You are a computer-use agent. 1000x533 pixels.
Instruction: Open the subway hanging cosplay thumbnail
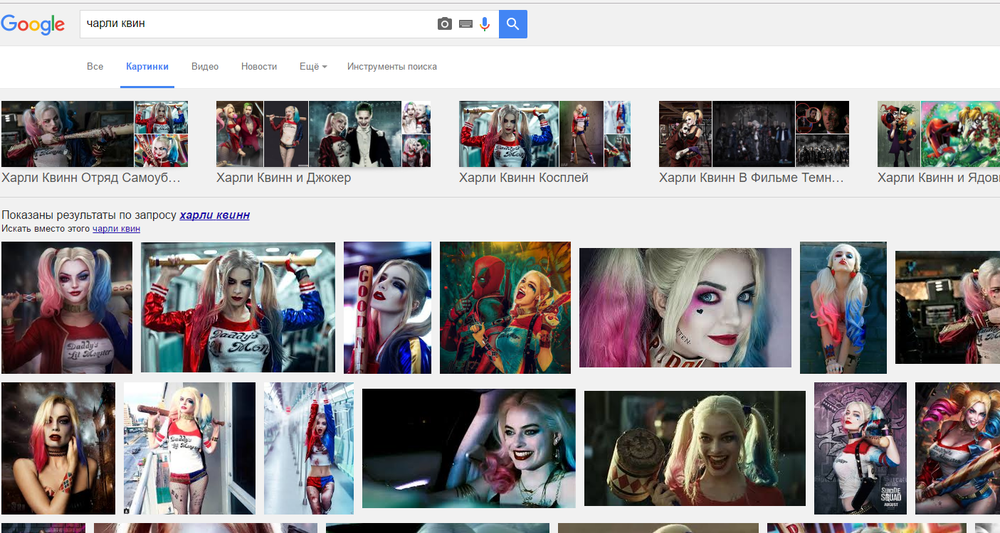point(309,448)
